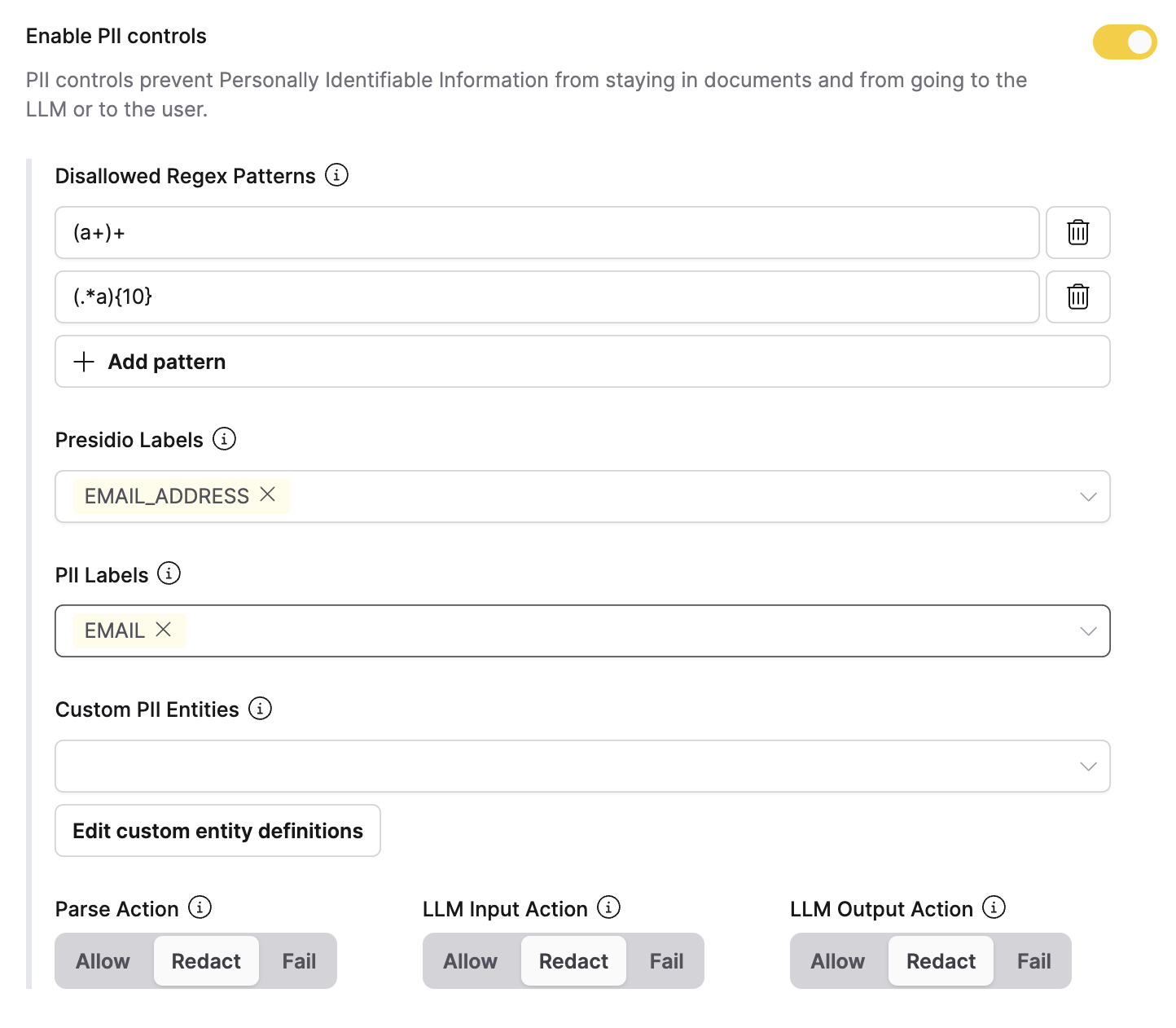1176x1028 pixels.
Task: Delete the (a+)+ regex pattern
Action: [x=1077, y=233]
